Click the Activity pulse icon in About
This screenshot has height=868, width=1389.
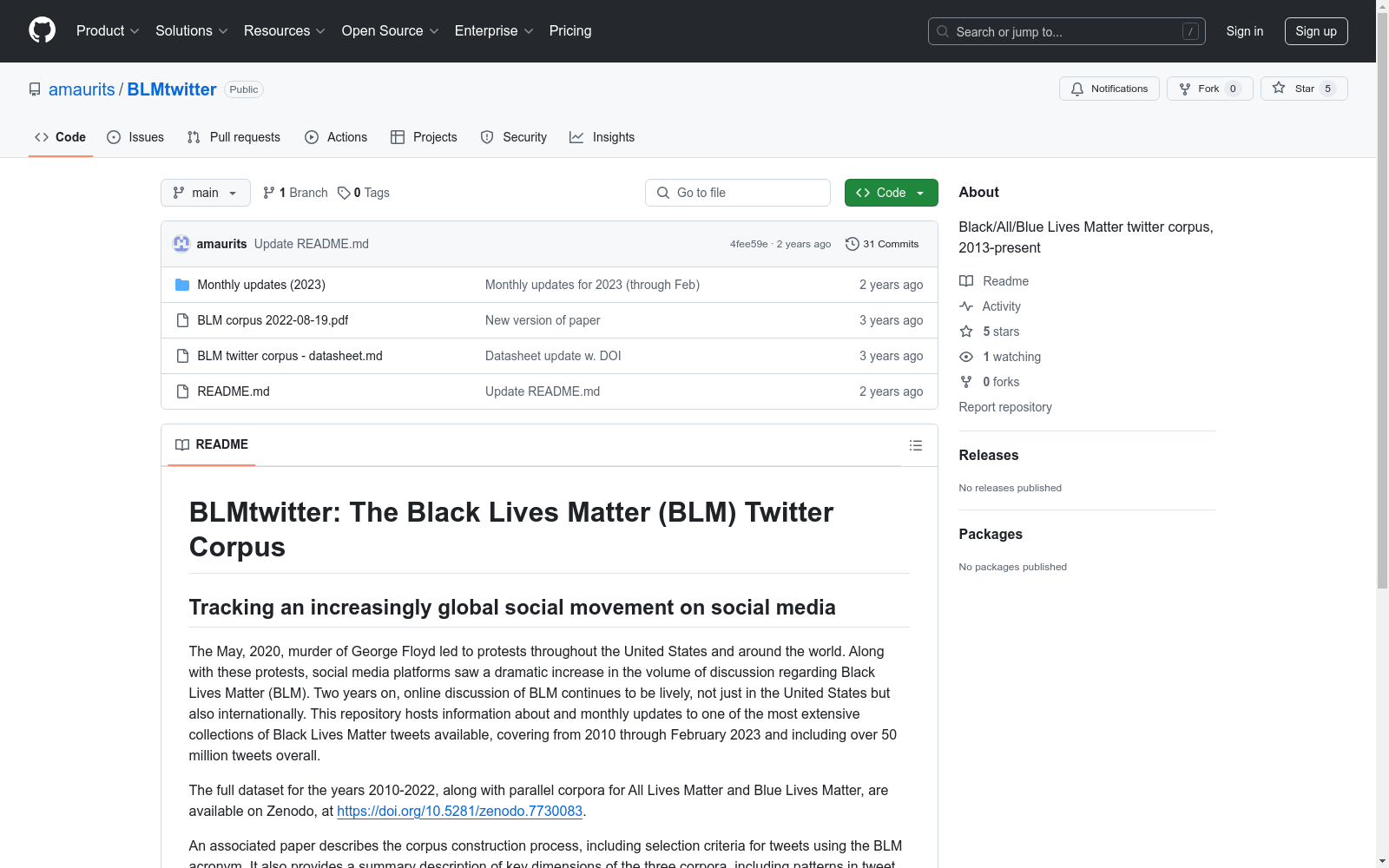tap(966, 306)
